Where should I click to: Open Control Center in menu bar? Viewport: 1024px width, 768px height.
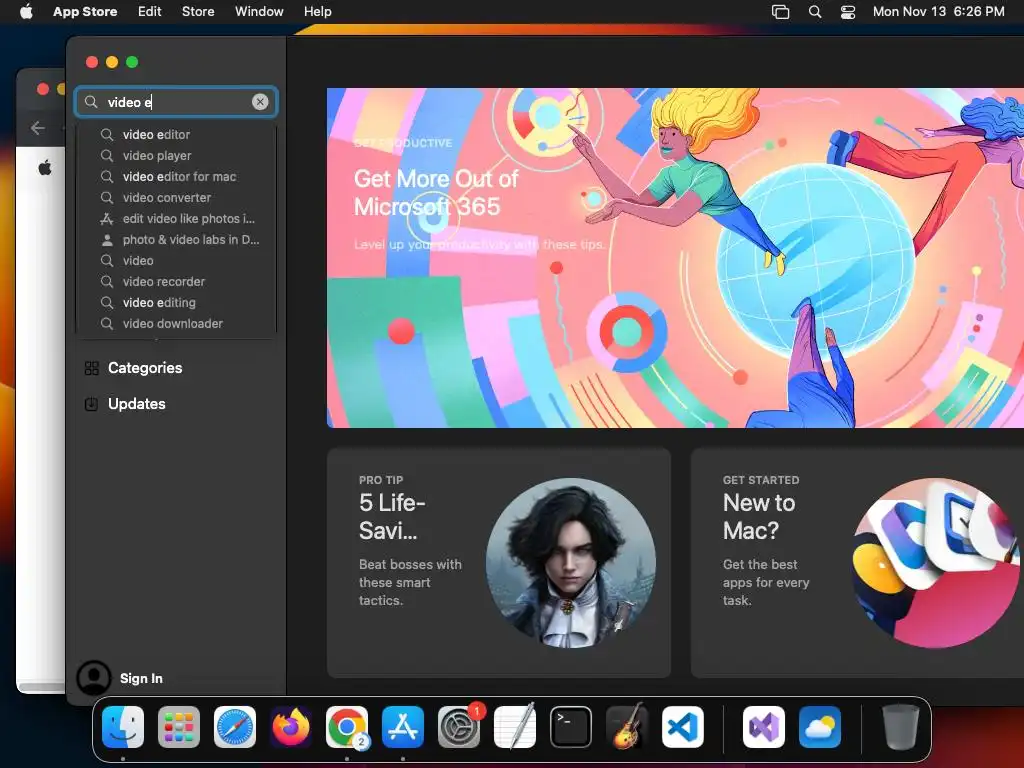click(x=848, y=12)
